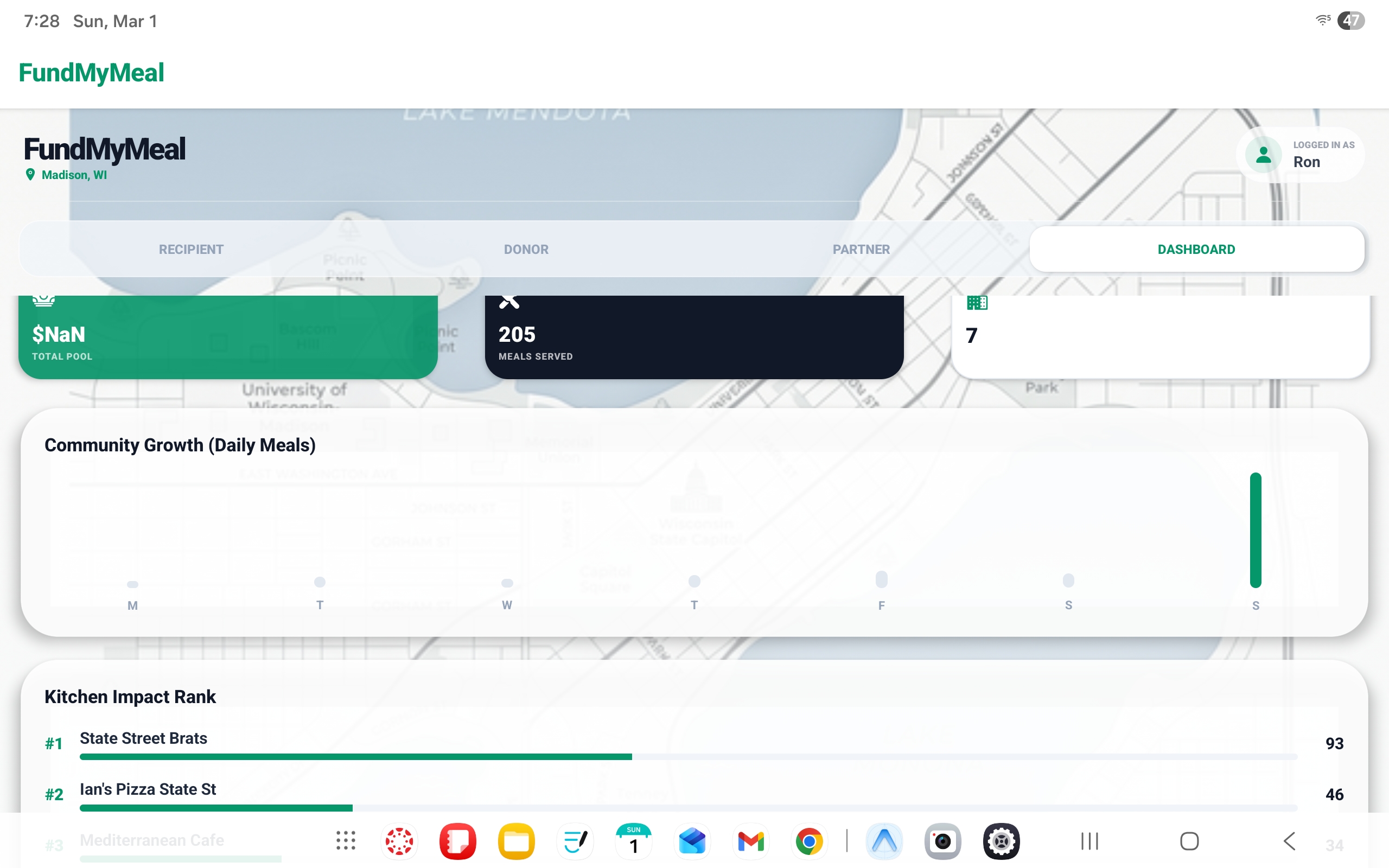Switch to the Donor tab
Screen dimensions: 1389x868
point(526,249)
